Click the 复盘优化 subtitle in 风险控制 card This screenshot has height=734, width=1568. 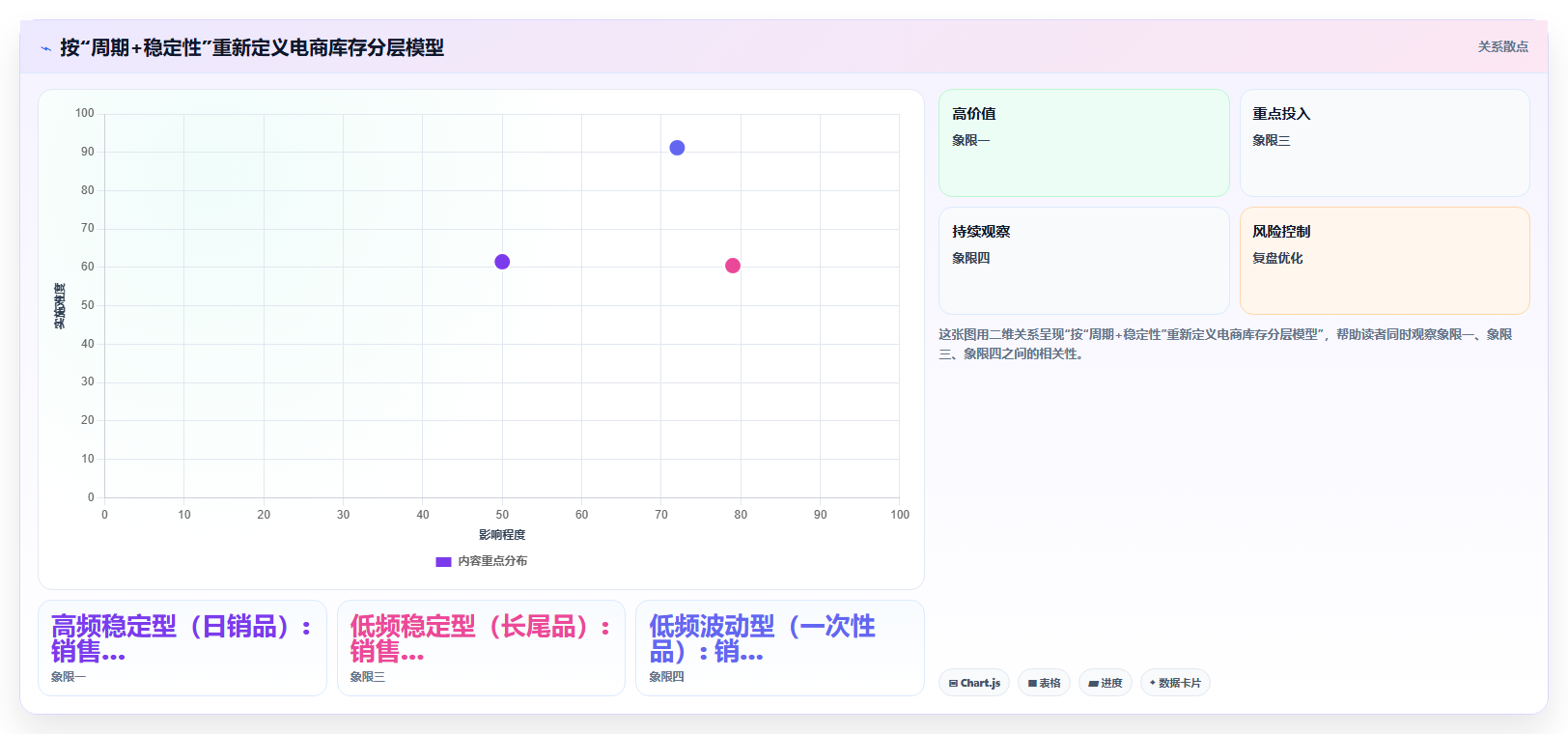point(1277,258)
